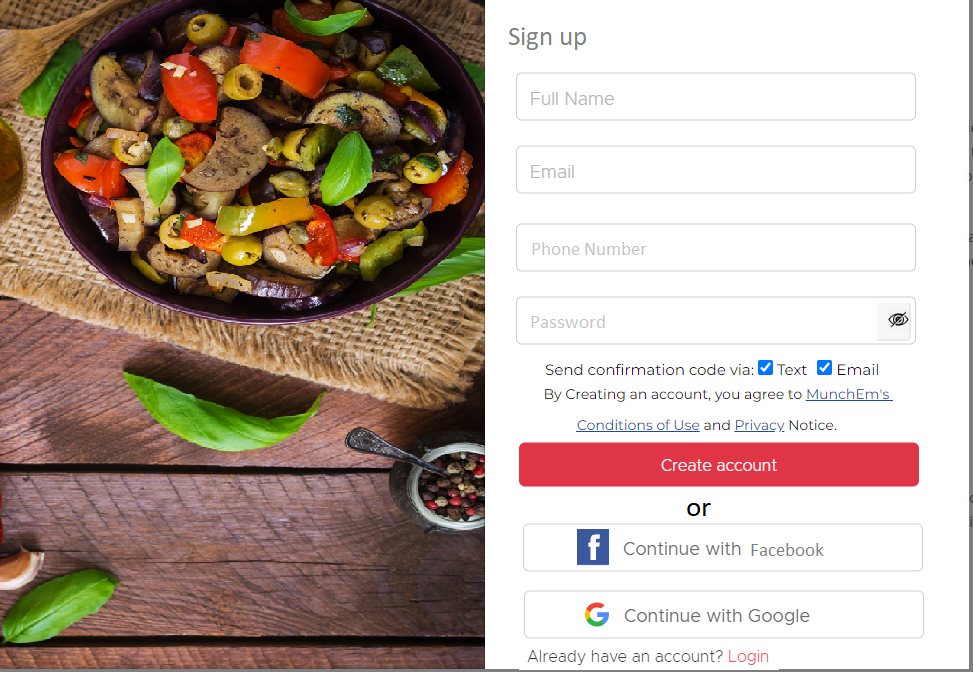Click the Facebook logo icon
Viewport: 973px width, 675px height.
(593, 547)
